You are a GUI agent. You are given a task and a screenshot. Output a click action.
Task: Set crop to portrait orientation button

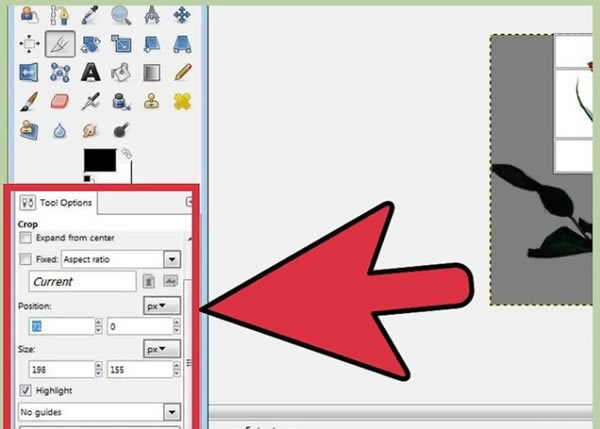149,281
